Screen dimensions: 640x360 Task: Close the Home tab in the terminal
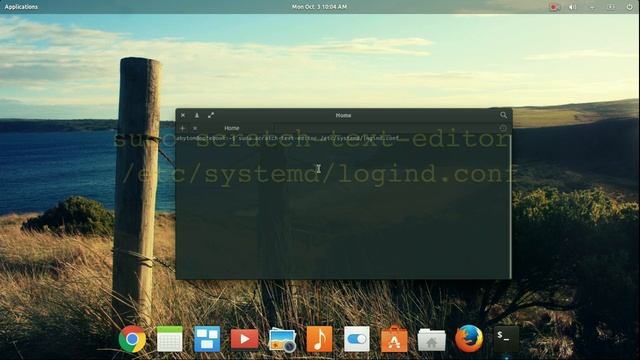click(x=195, y=128)
